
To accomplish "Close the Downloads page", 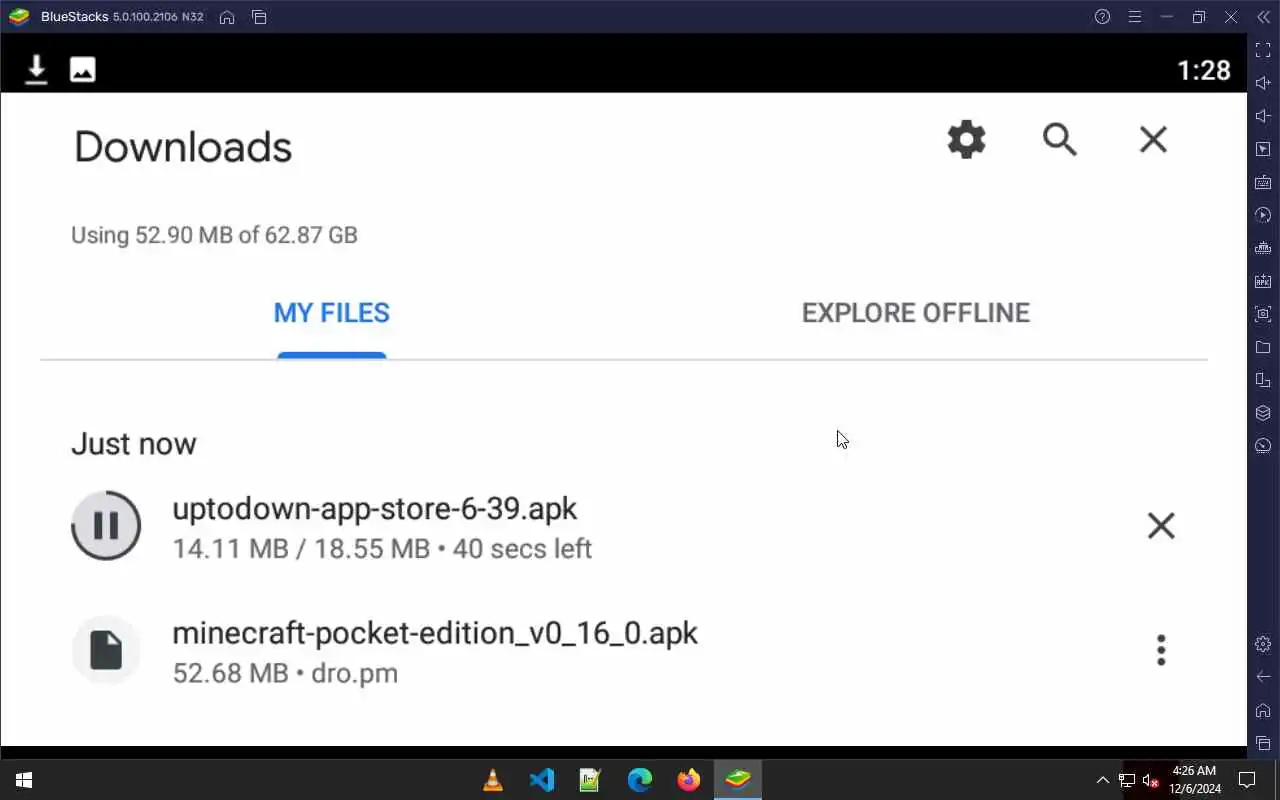I will 1153,140.
